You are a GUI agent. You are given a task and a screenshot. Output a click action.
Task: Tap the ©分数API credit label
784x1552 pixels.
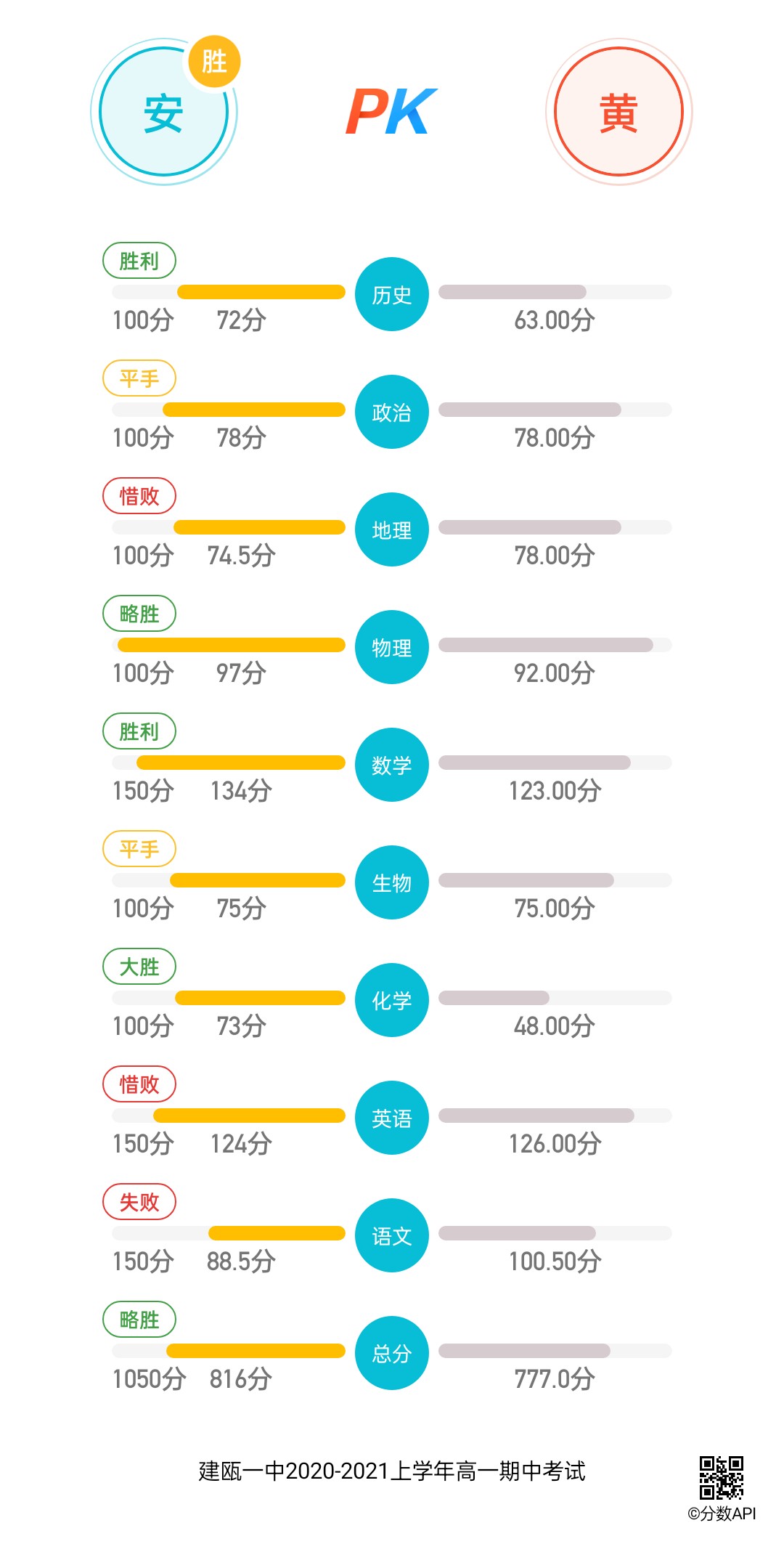click(x=722, y=1514)
